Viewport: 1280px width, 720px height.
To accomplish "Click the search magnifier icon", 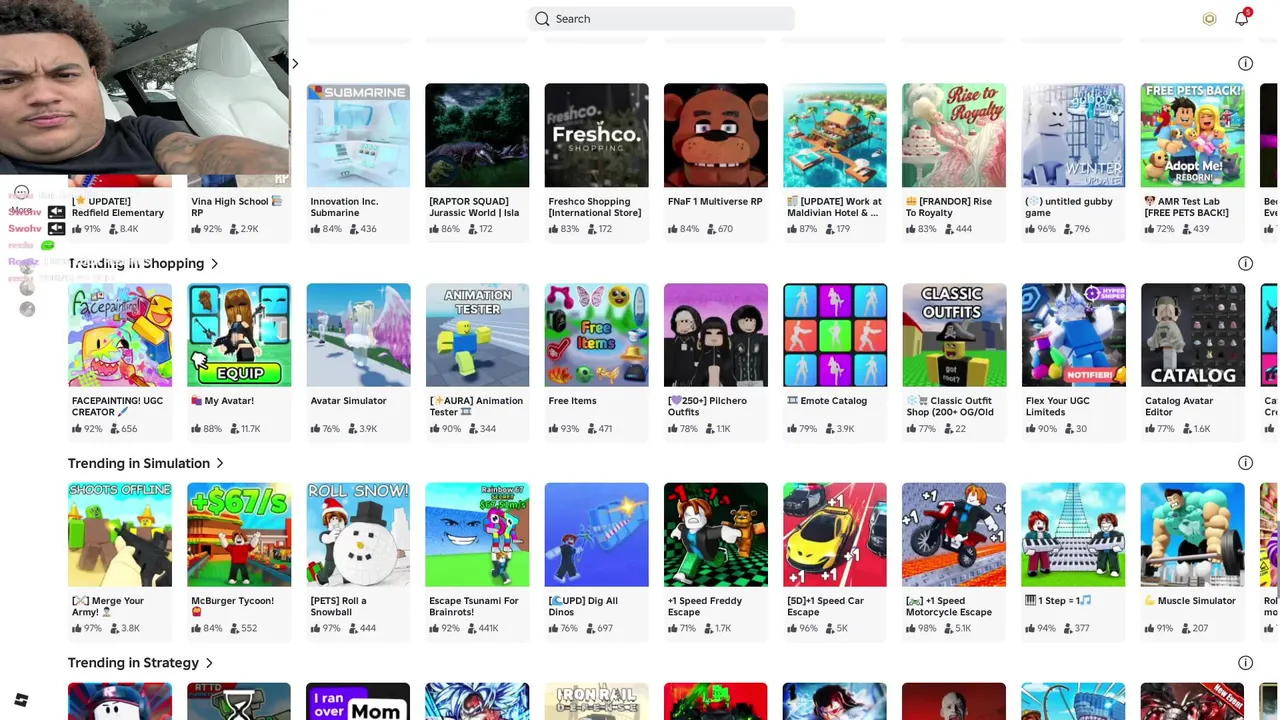I will tap(542, 19).
